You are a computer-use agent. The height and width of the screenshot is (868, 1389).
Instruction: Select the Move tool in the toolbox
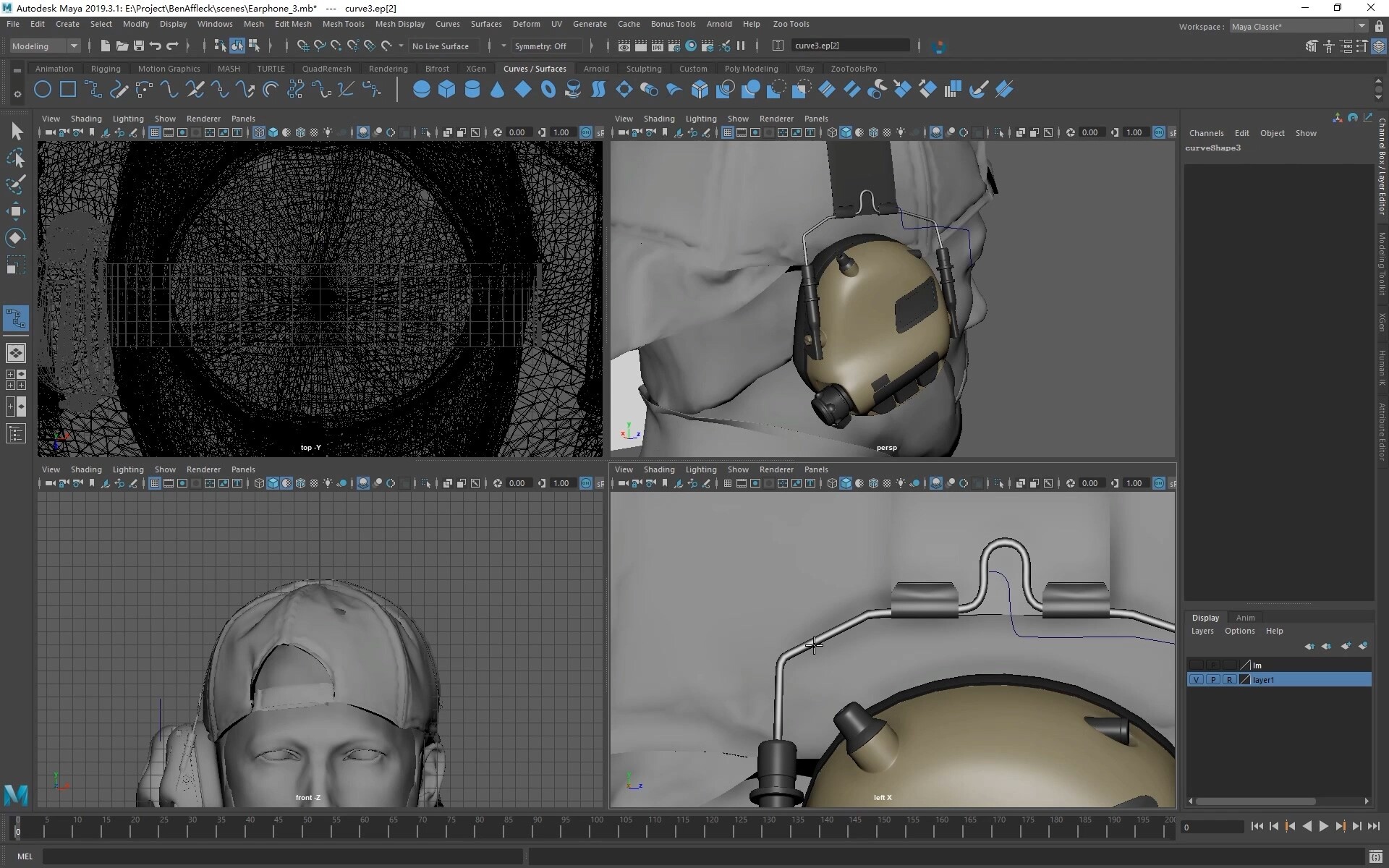16,211
